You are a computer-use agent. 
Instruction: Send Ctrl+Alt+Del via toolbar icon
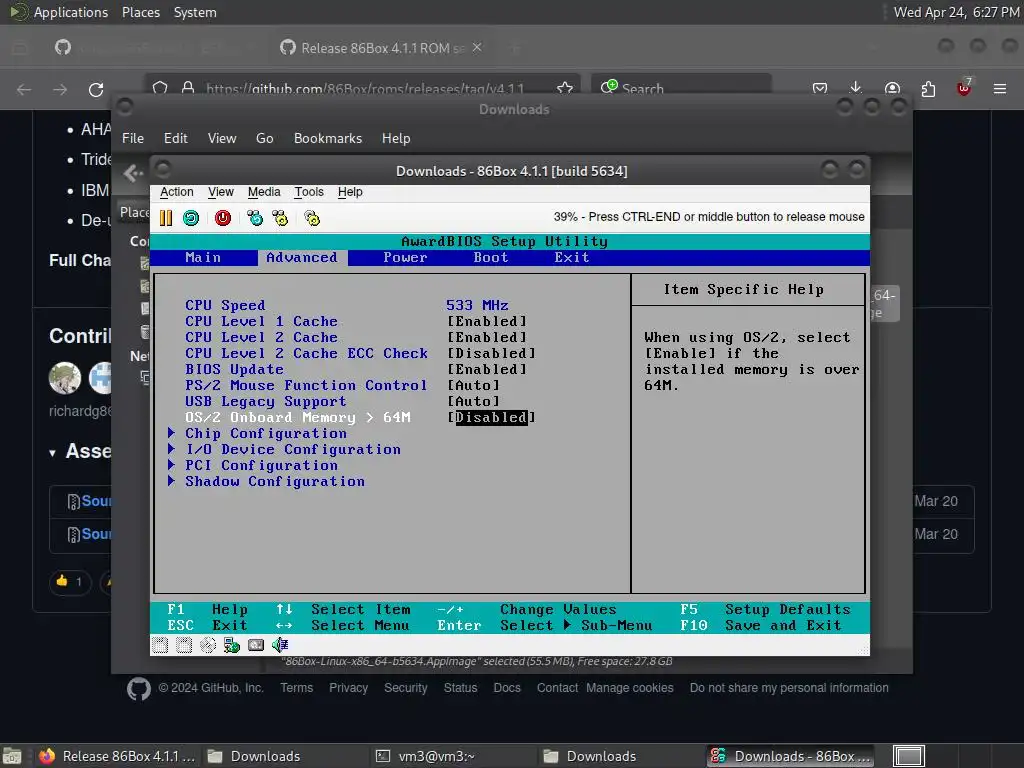(x=255, y=218)
